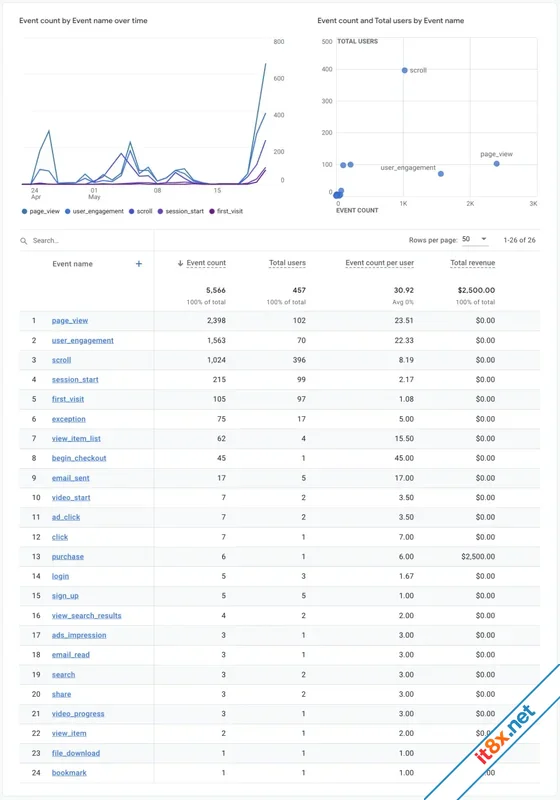Click the scroll point in scatter chart
Screen dimensions: 560x800
click(404, 70)
